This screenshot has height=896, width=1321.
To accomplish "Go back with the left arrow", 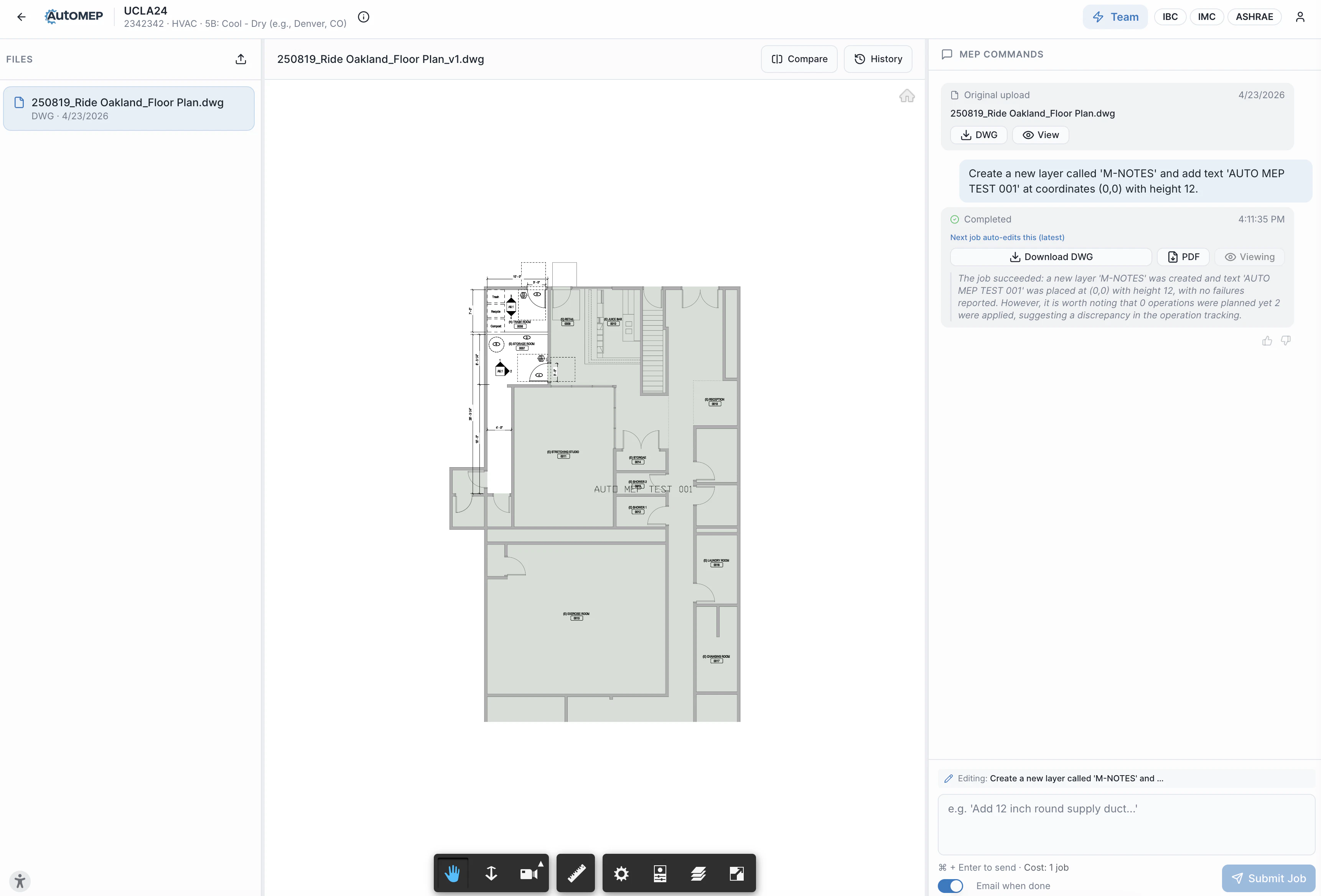I will coord(21,17).
